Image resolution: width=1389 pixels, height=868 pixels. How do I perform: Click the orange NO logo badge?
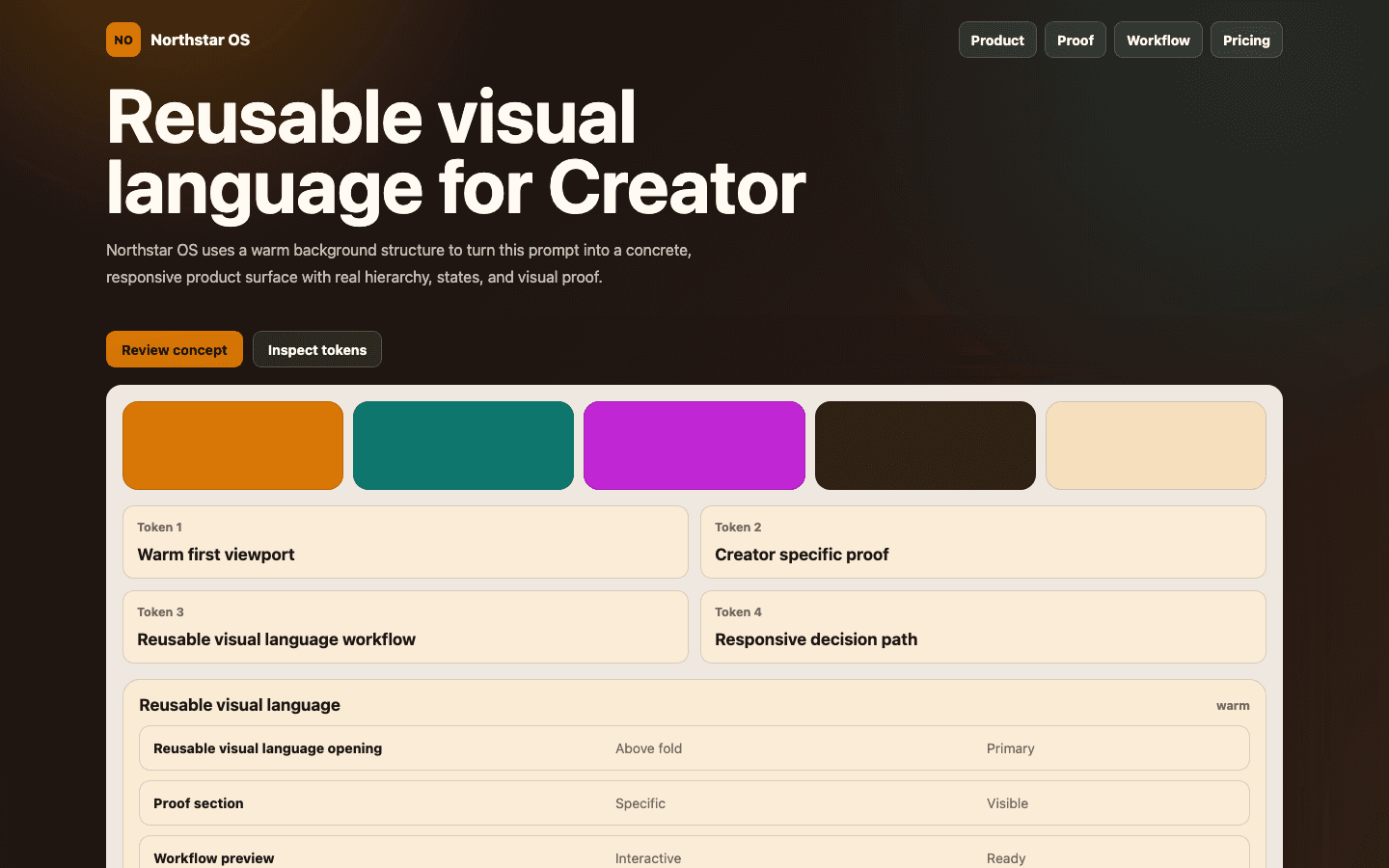123,40
